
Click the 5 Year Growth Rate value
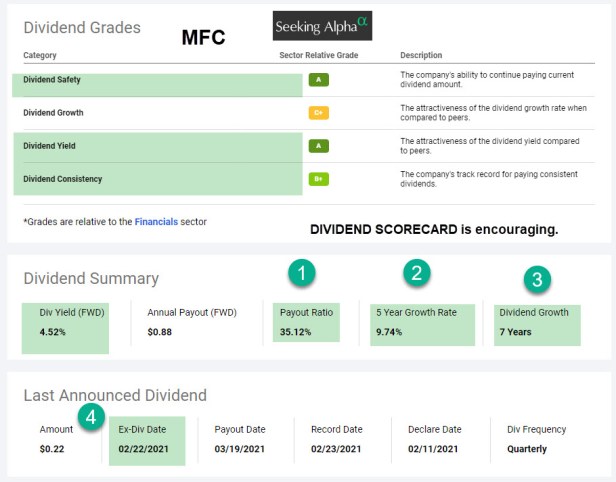(x=387, y=332)
